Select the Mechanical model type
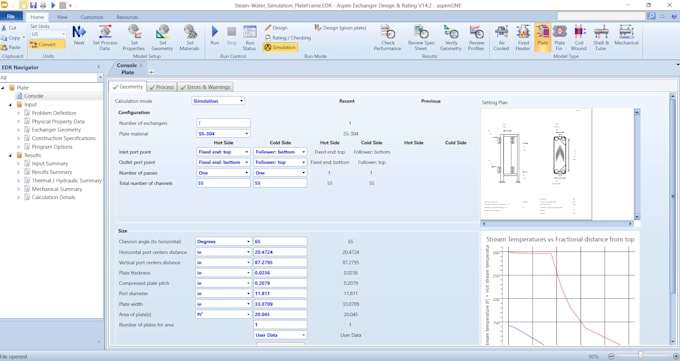The width and height of the screenshot is (680, 361). click(x=626, y=36)
